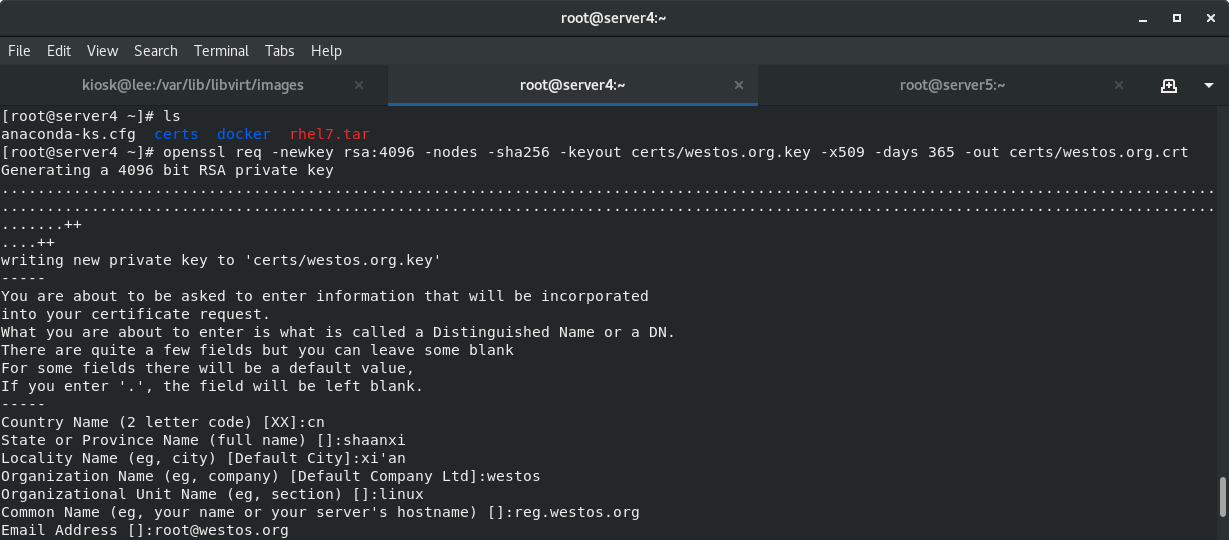Screen dimensions: 1229x540
Task: Click the new tab icon
Action: (x=1168, y=85)
